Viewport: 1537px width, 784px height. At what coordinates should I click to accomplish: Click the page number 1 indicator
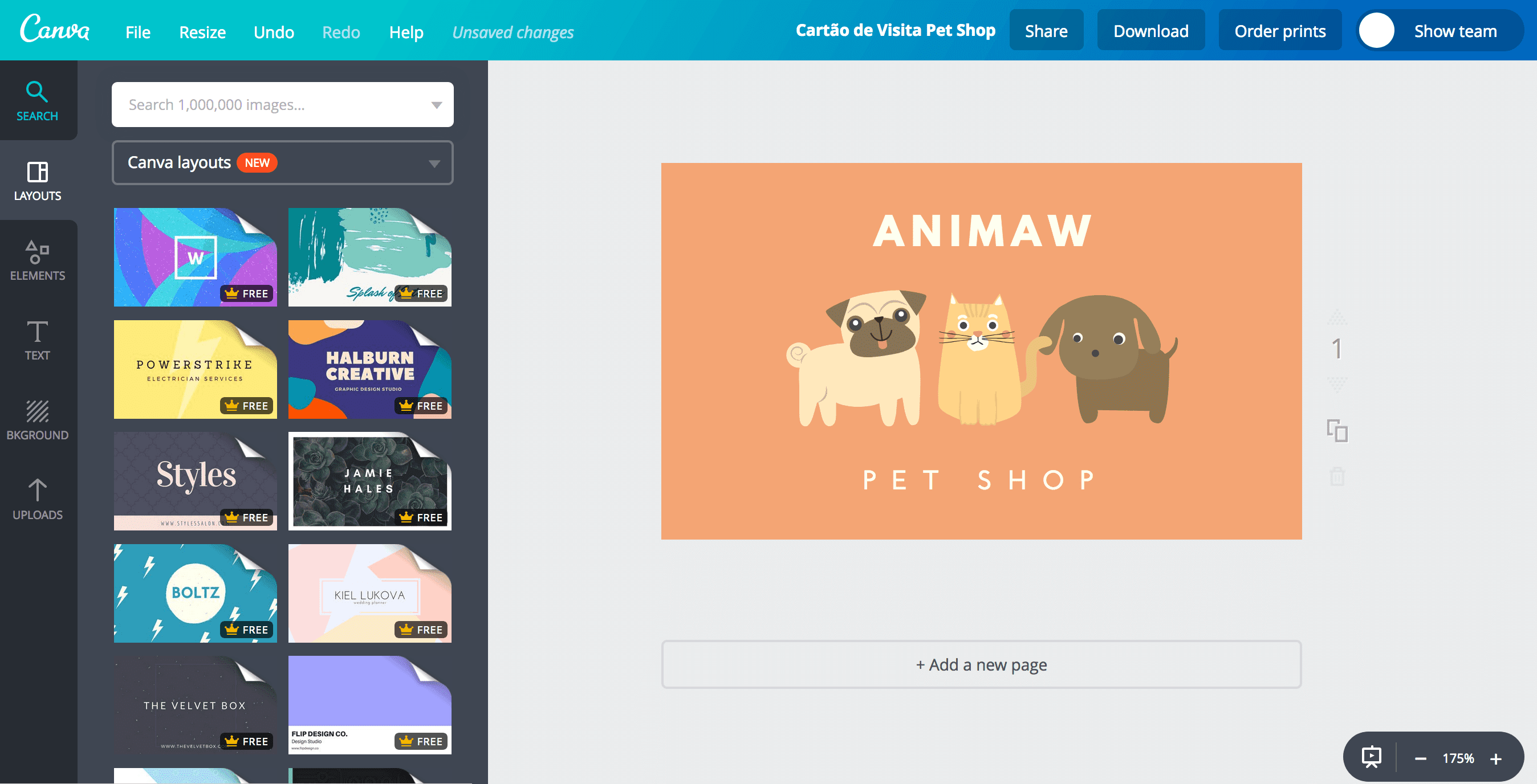1337,349
